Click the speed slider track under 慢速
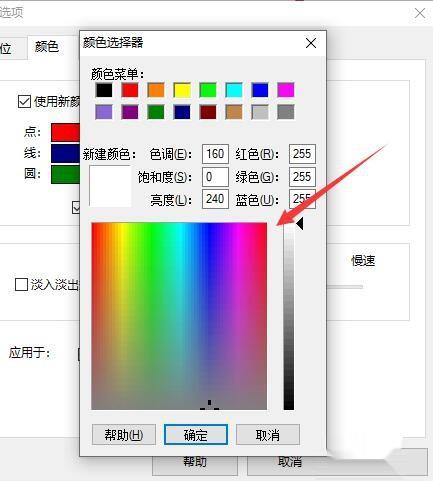Screen dimensions: 433x481 (345, 286)
